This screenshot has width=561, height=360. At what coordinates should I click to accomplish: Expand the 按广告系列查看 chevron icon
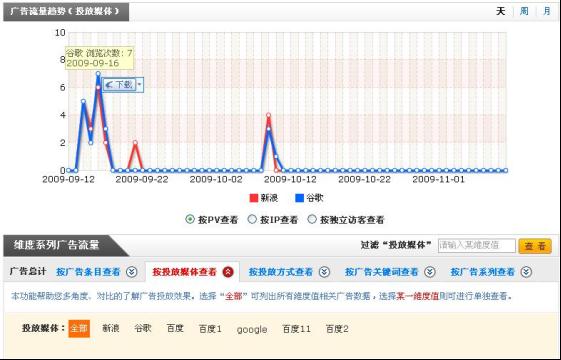[526, 272]
